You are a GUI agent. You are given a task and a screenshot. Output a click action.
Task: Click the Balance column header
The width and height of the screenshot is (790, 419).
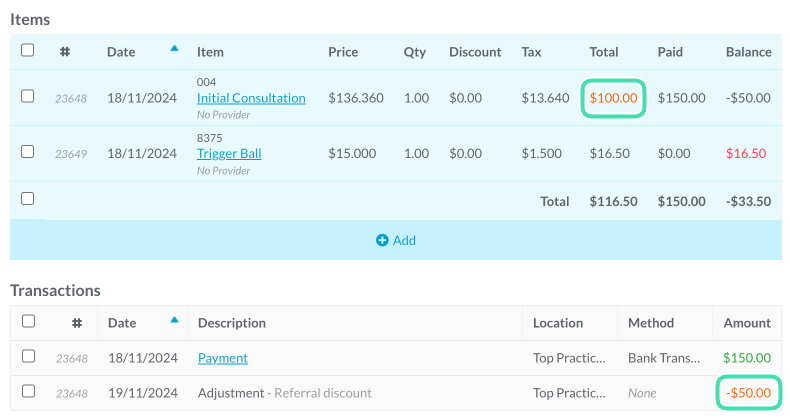point(749,52)
